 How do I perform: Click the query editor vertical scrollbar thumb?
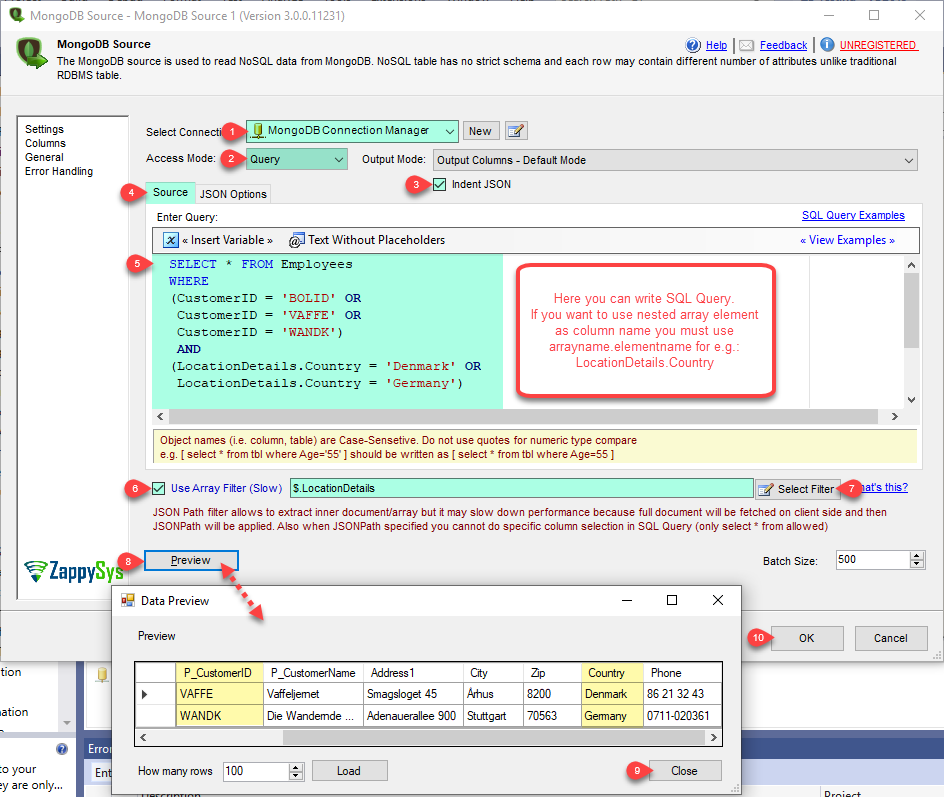point(911,311)
